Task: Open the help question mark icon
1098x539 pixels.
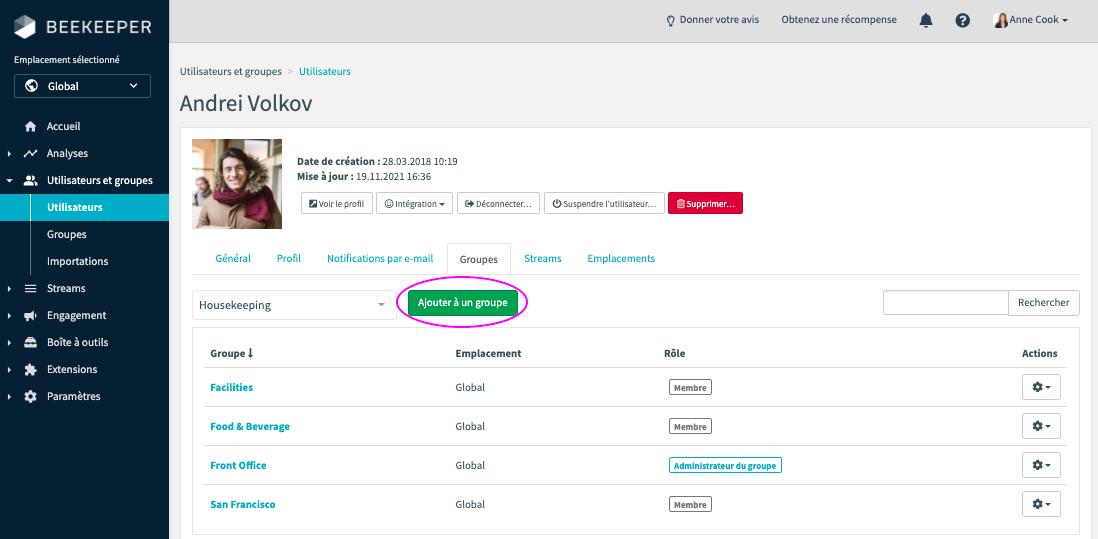Action: (x=962, y=20)
